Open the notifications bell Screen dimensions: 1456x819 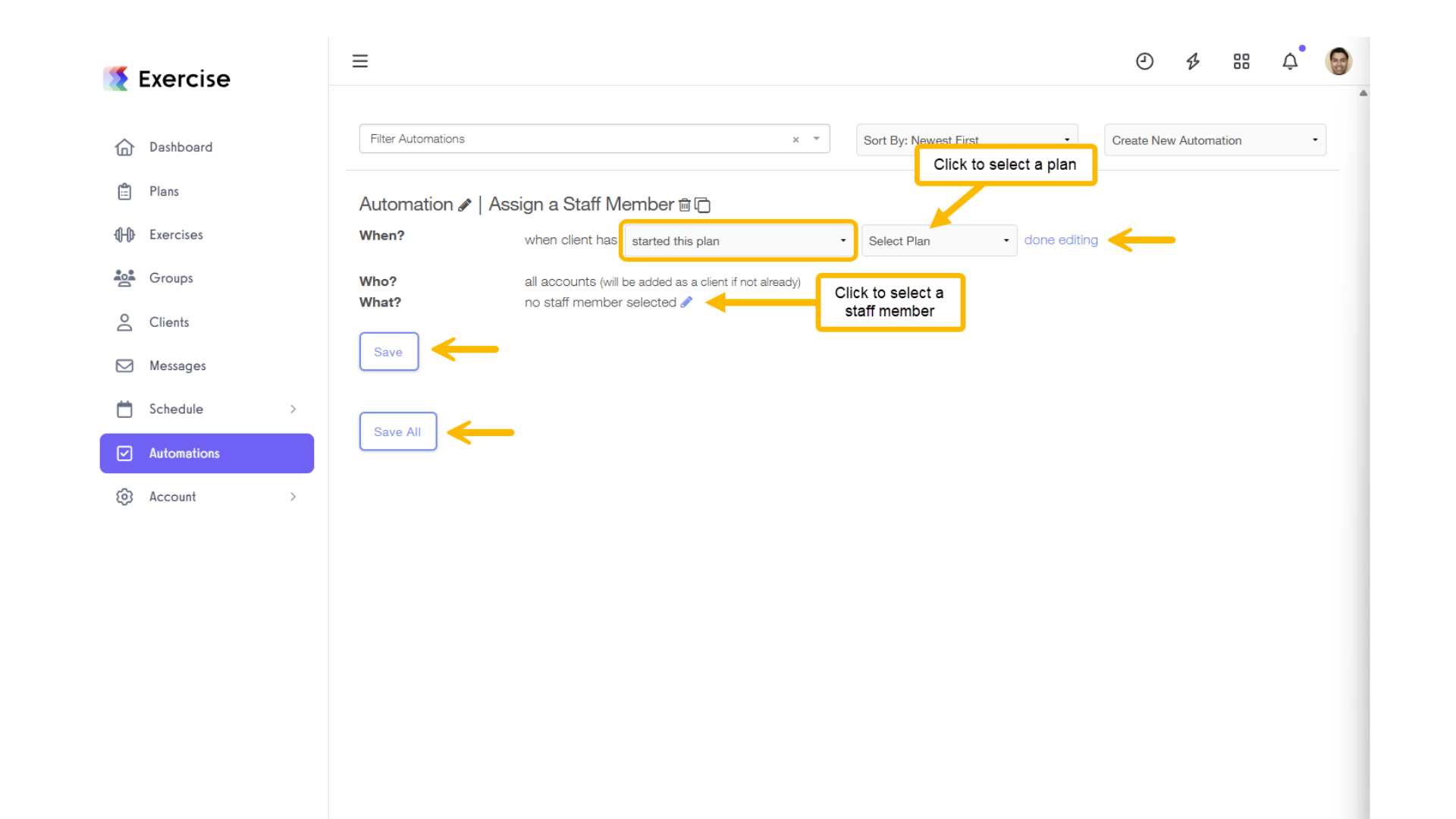pyautogui.click(x=1290, y=61)
